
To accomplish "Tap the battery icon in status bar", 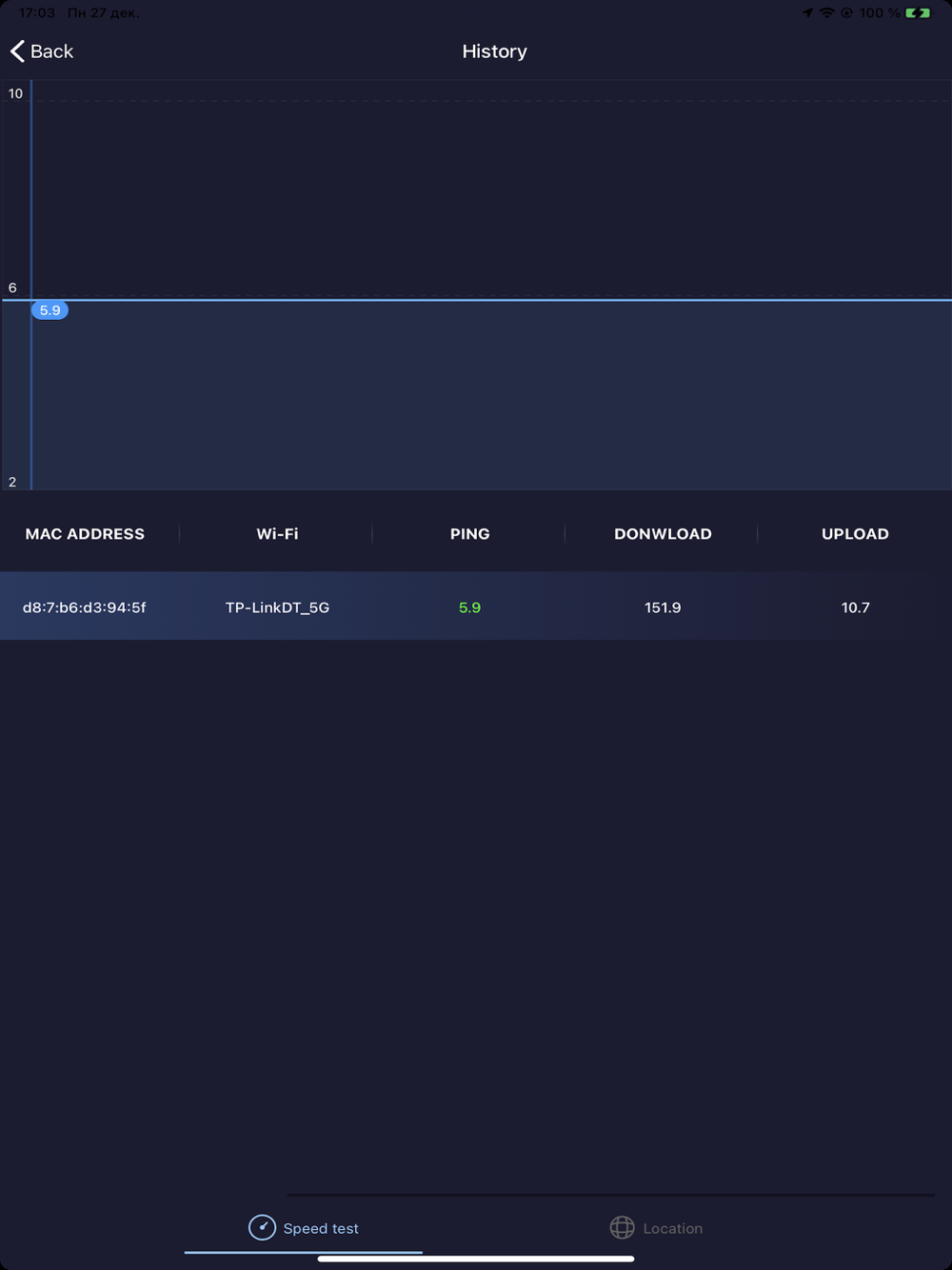I will pyautogui.click(x=918, y=12).
